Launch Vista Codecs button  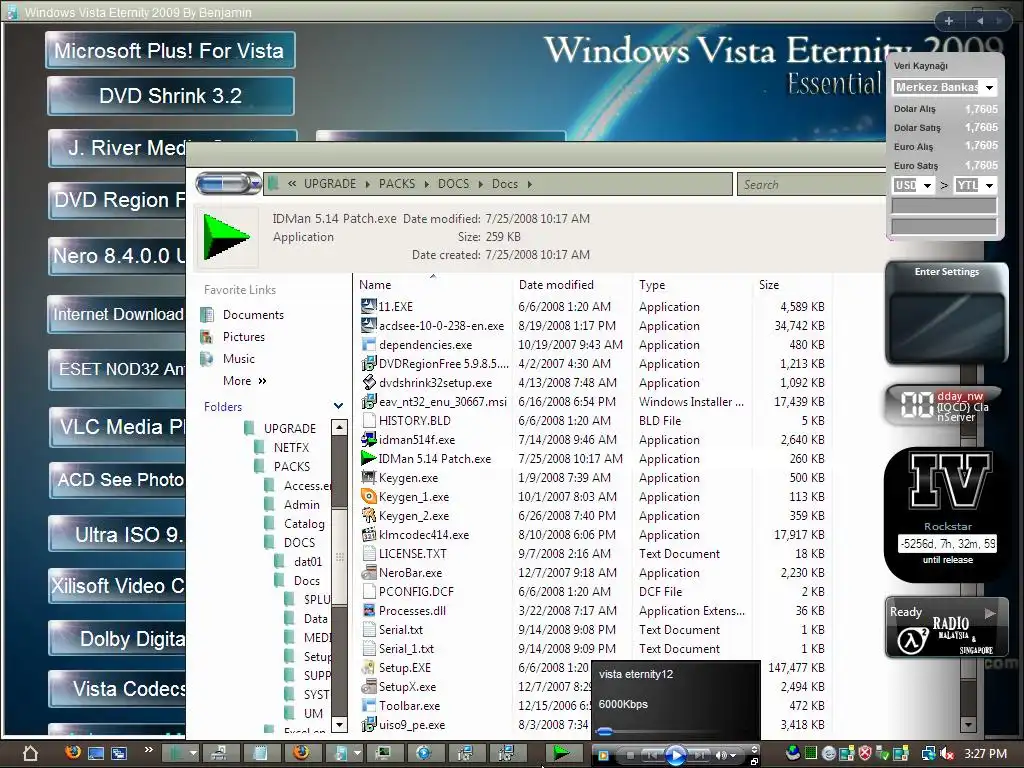[118, 689]
